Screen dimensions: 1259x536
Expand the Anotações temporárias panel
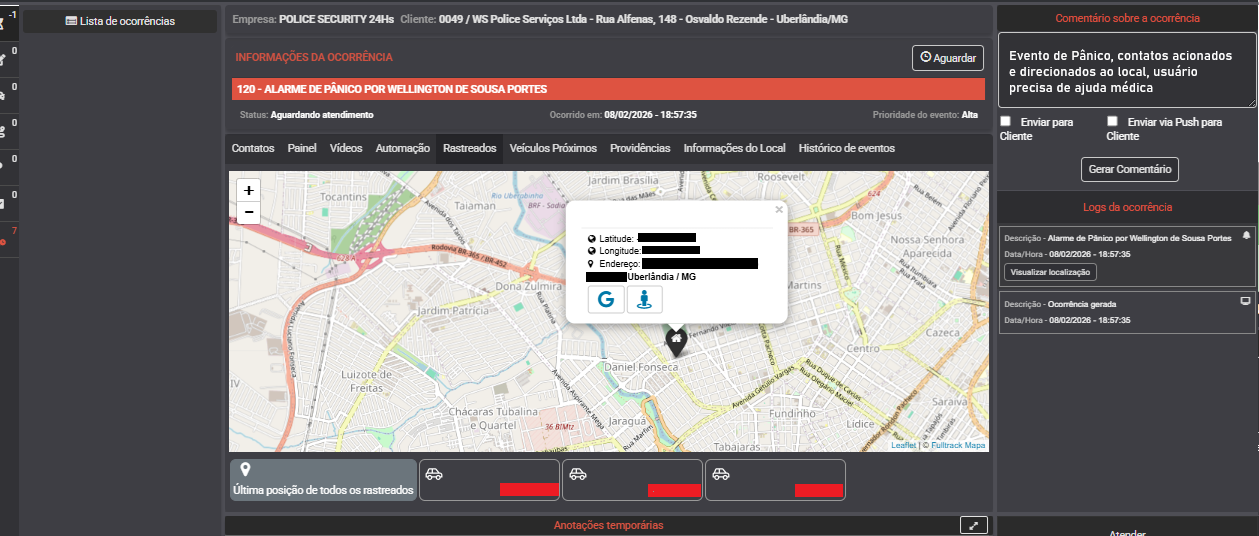point(974,525)
